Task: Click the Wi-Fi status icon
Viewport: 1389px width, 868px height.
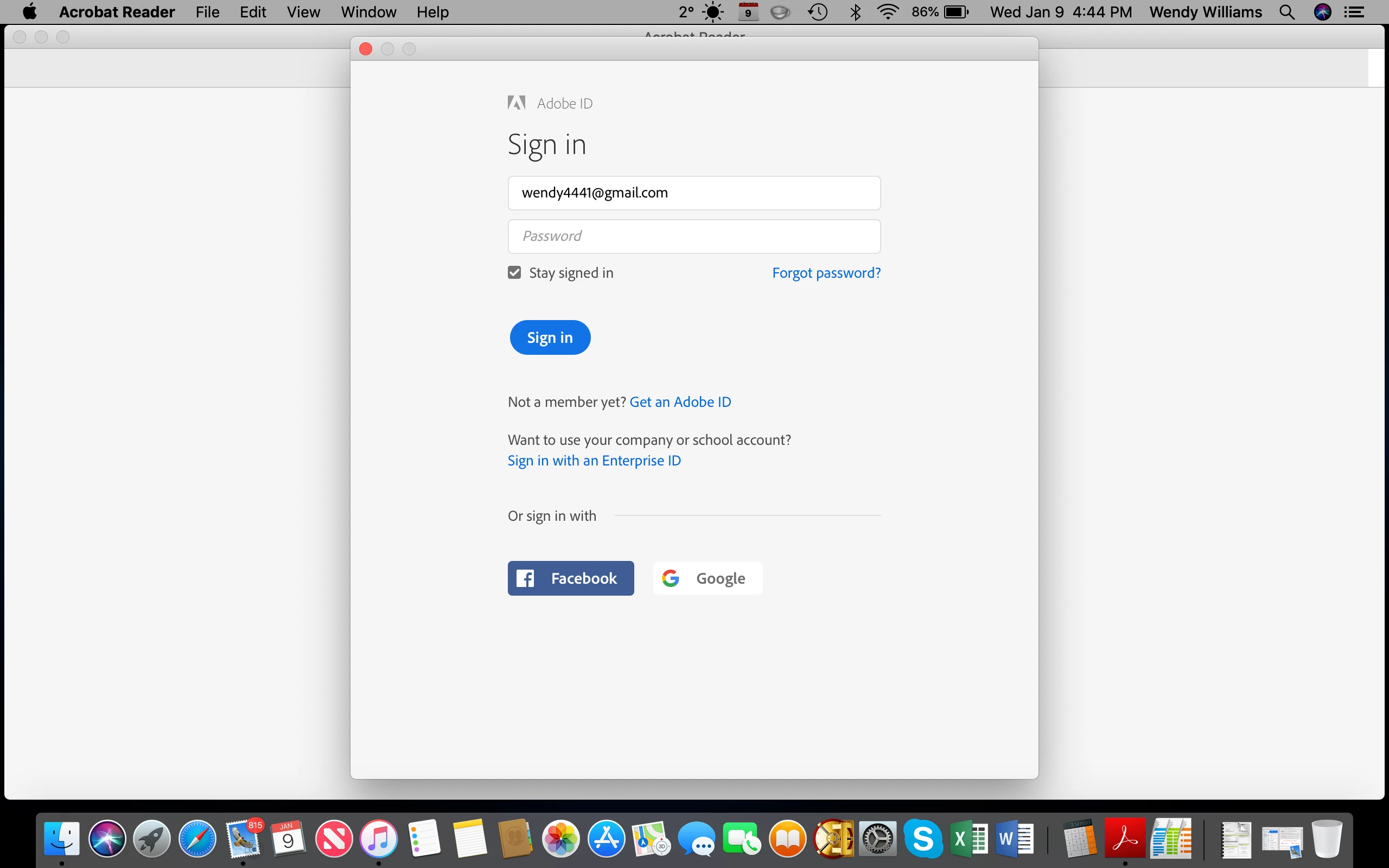Action: coord(887,12)
